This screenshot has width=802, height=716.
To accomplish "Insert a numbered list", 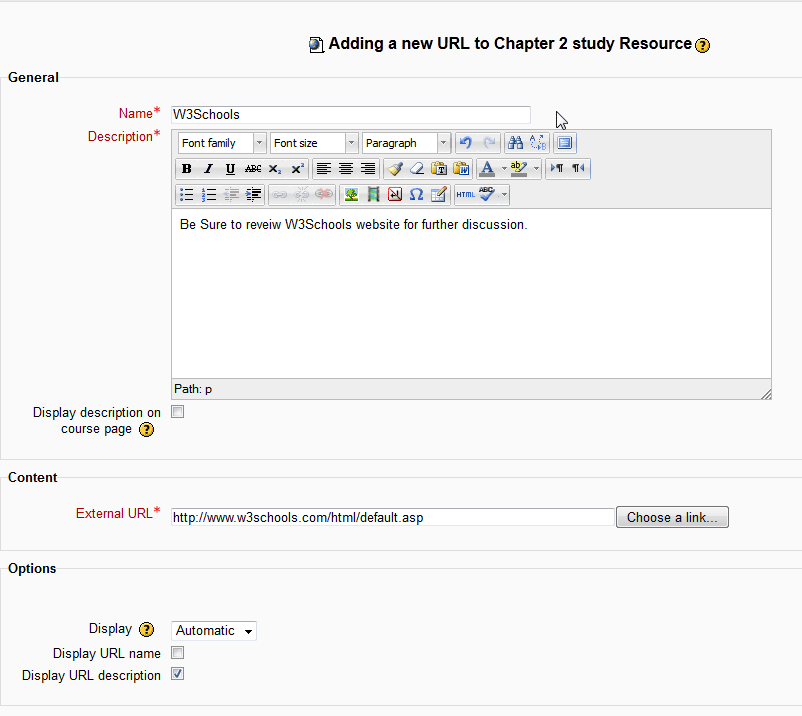I will [x=209, y=195].
